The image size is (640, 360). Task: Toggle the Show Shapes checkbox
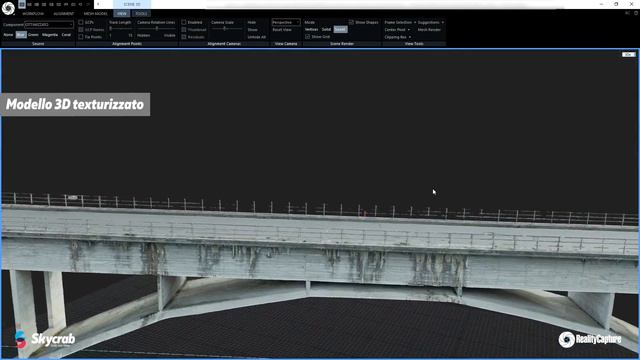pyautogui.click(x=351, y=22)
